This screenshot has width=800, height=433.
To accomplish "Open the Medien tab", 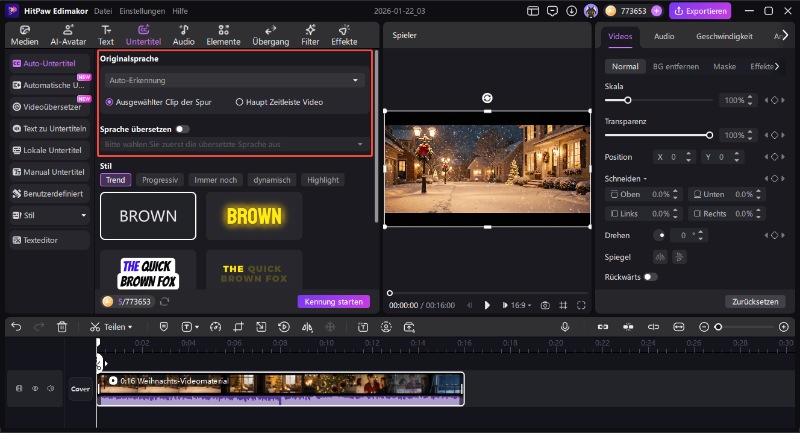I will point(24,35).
